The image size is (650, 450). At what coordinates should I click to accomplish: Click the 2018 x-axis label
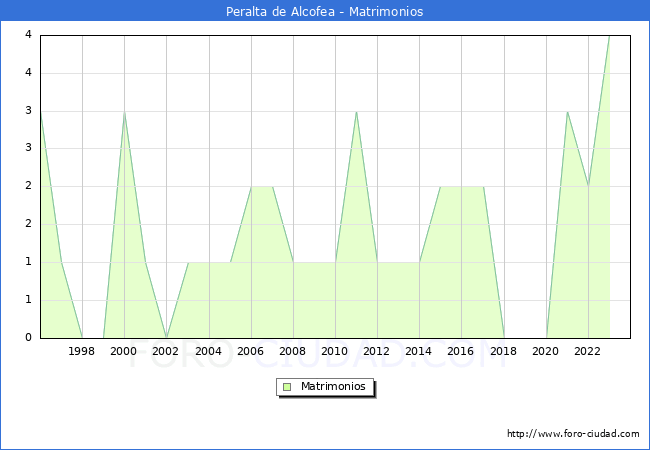tap(504, 351)
